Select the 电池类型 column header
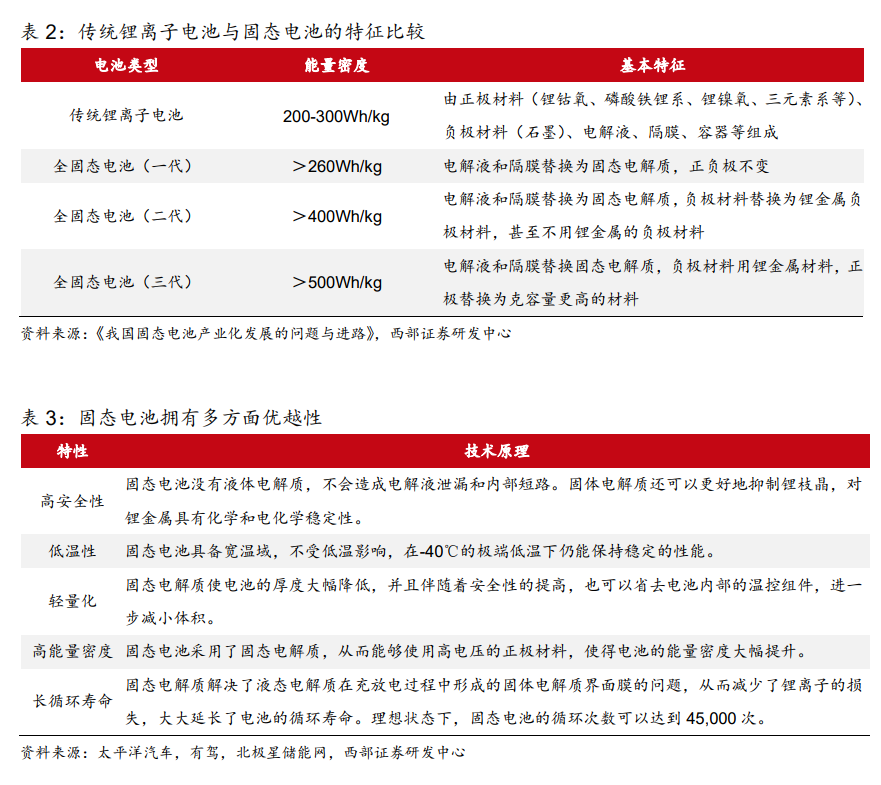Screen dimensions: 881x785 point(126,66)
